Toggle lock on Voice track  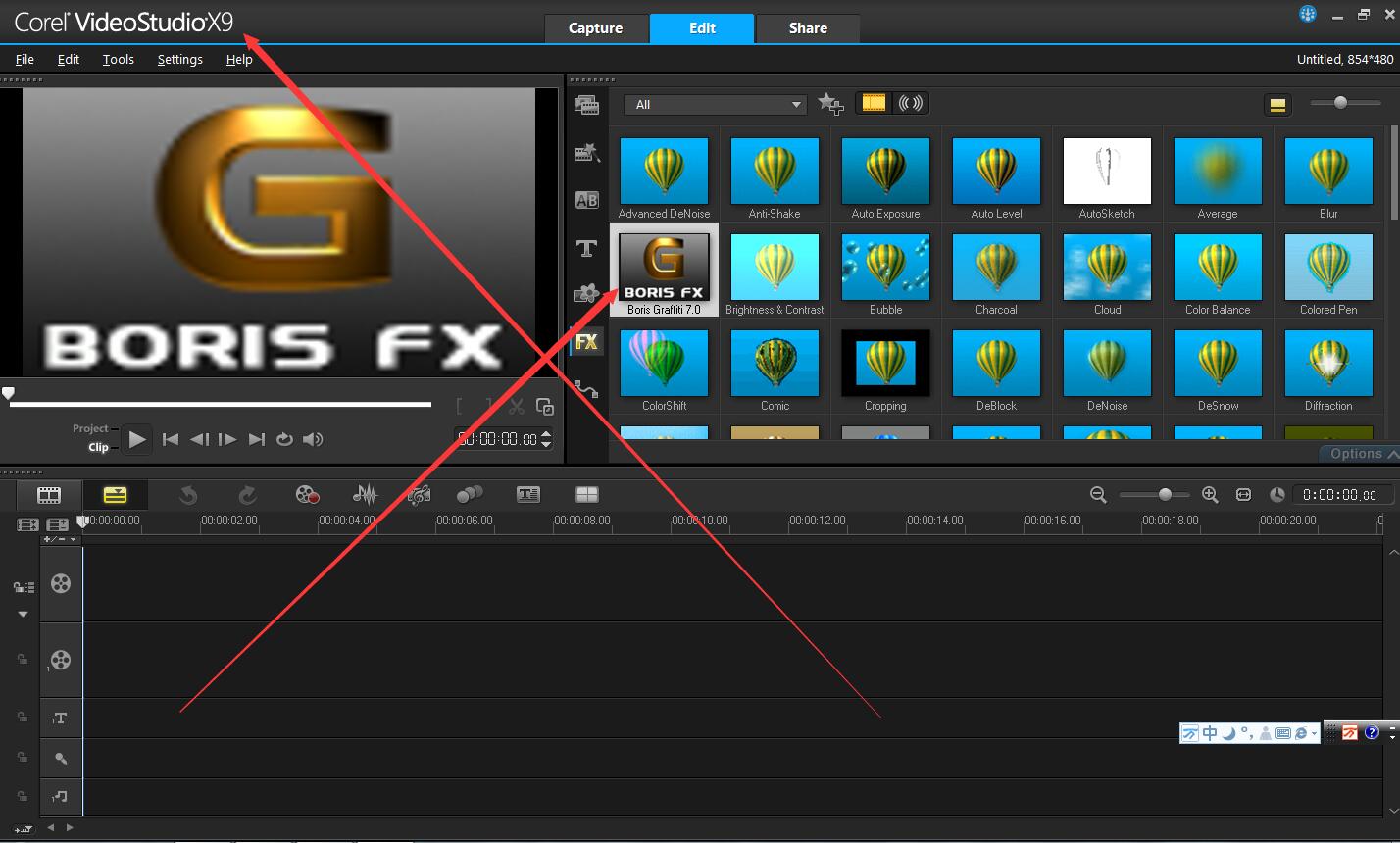coord(22,758)
